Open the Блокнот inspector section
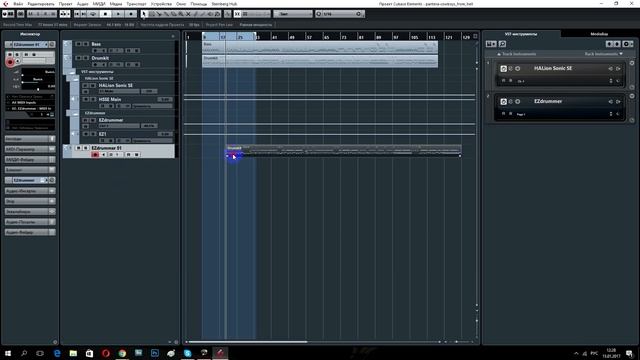Viewport: 640px width, 360px height. (30, 170)
